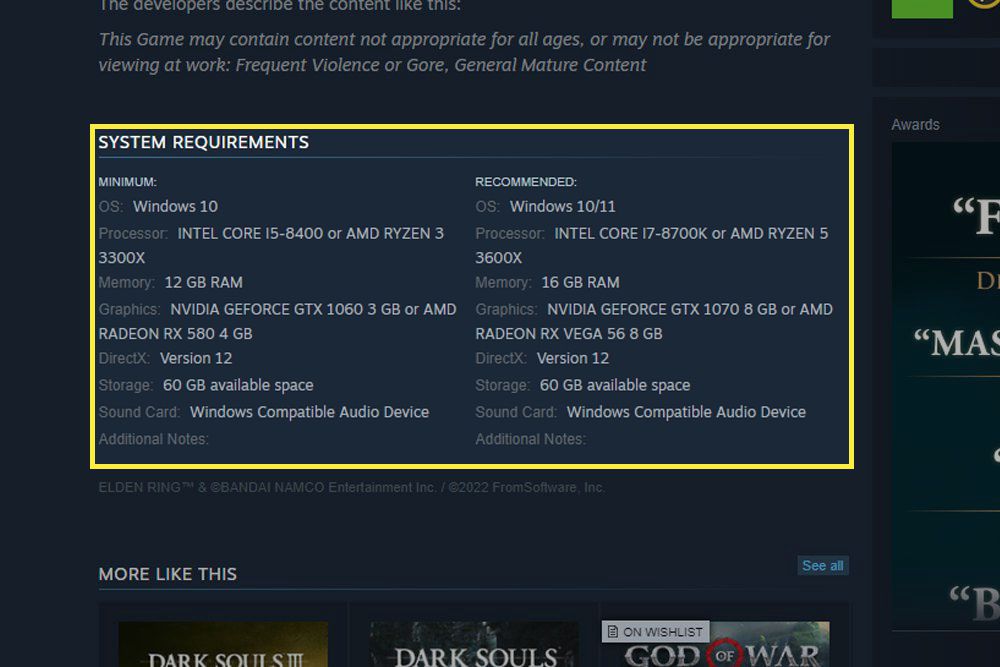1000x667 pixels.
Task: Click the On Wishlist badge
Action: 655,631
